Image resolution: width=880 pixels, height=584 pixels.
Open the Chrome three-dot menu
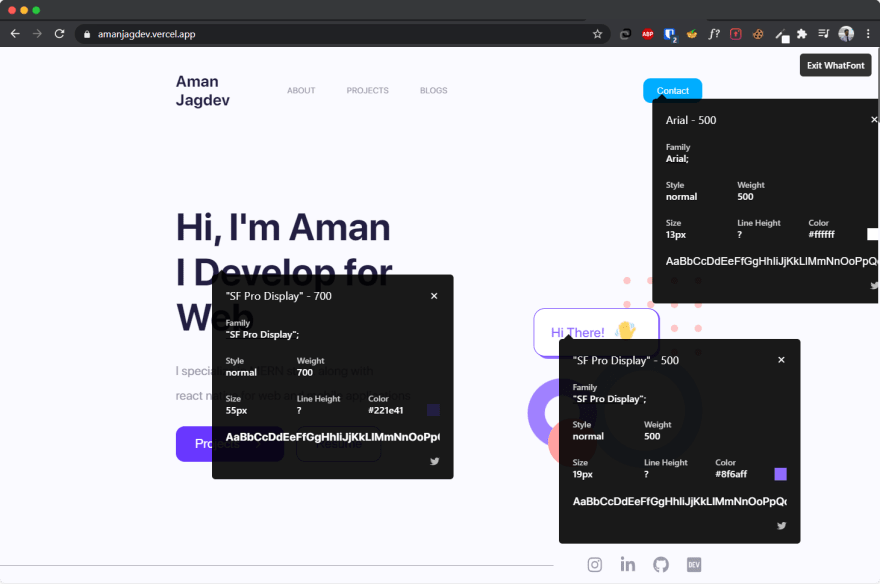868,34
